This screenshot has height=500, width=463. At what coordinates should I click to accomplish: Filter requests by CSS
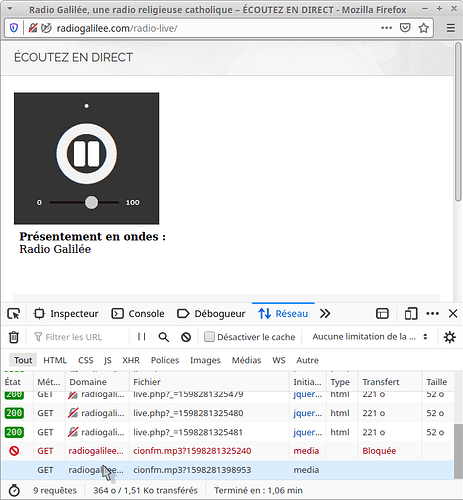(86, 360)
